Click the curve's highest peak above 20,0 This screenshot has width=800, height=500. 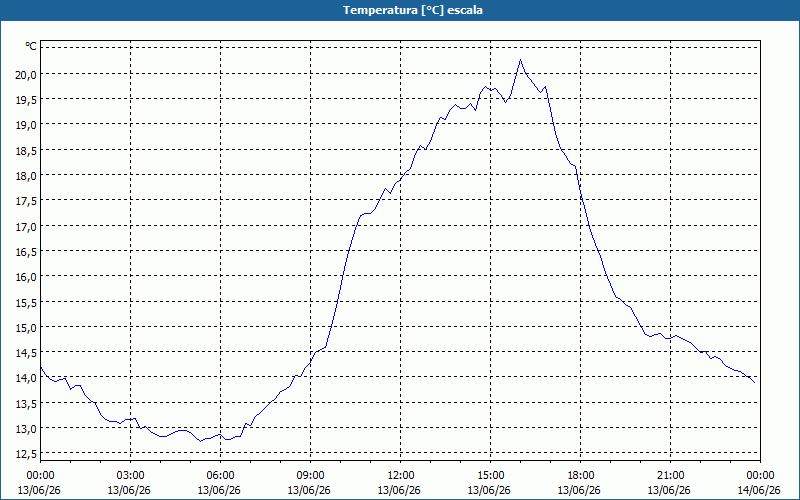[x=520, y=60]
